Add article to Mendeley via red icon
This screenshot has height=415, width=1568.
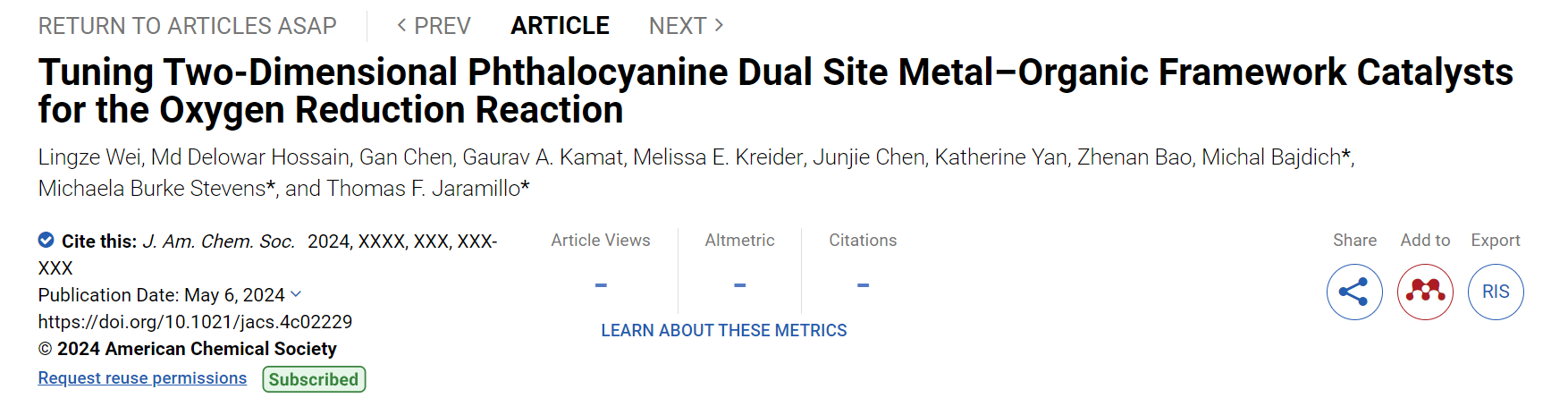[x=1425, y=292]
